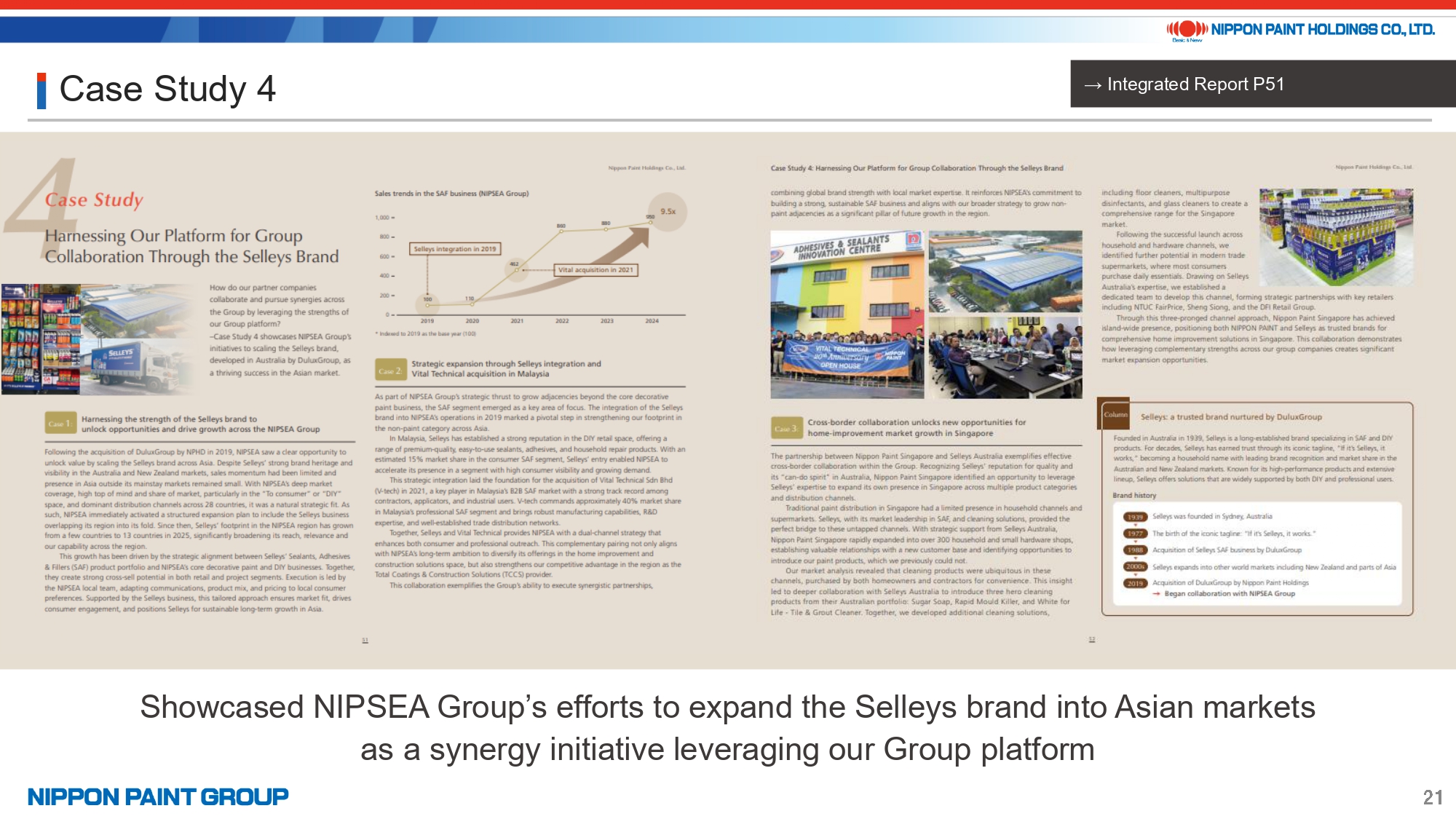The height and width of the screenshot is (819, 1456).
Task: Click the aerial blue-roof factory photo
Action: click(x=1005, y=271)
